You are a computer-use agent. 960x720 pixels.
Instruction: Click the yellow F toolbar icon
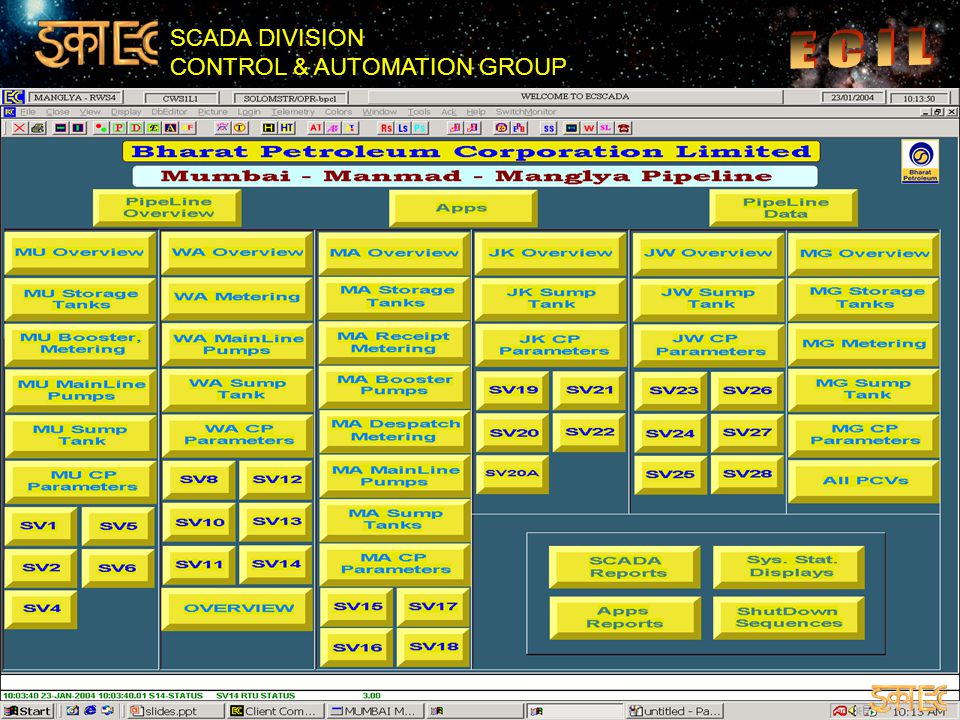tap(189, 128)
